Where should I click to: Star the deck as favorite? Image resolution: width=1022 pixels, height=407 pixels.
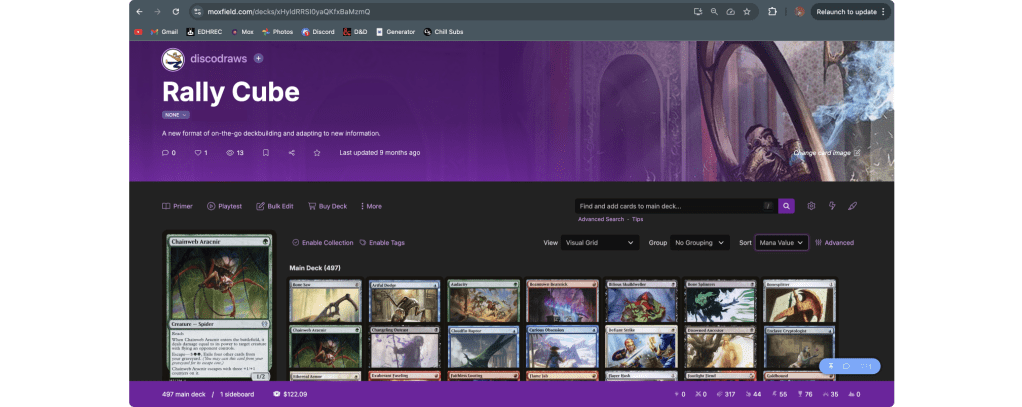click(317, 153)
